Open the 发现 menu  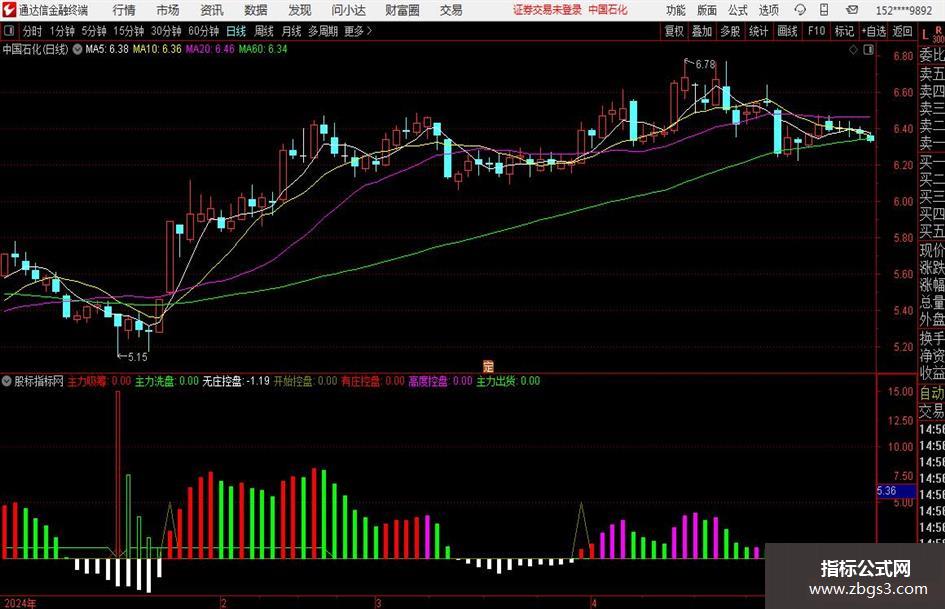click(x=300, y=10)
